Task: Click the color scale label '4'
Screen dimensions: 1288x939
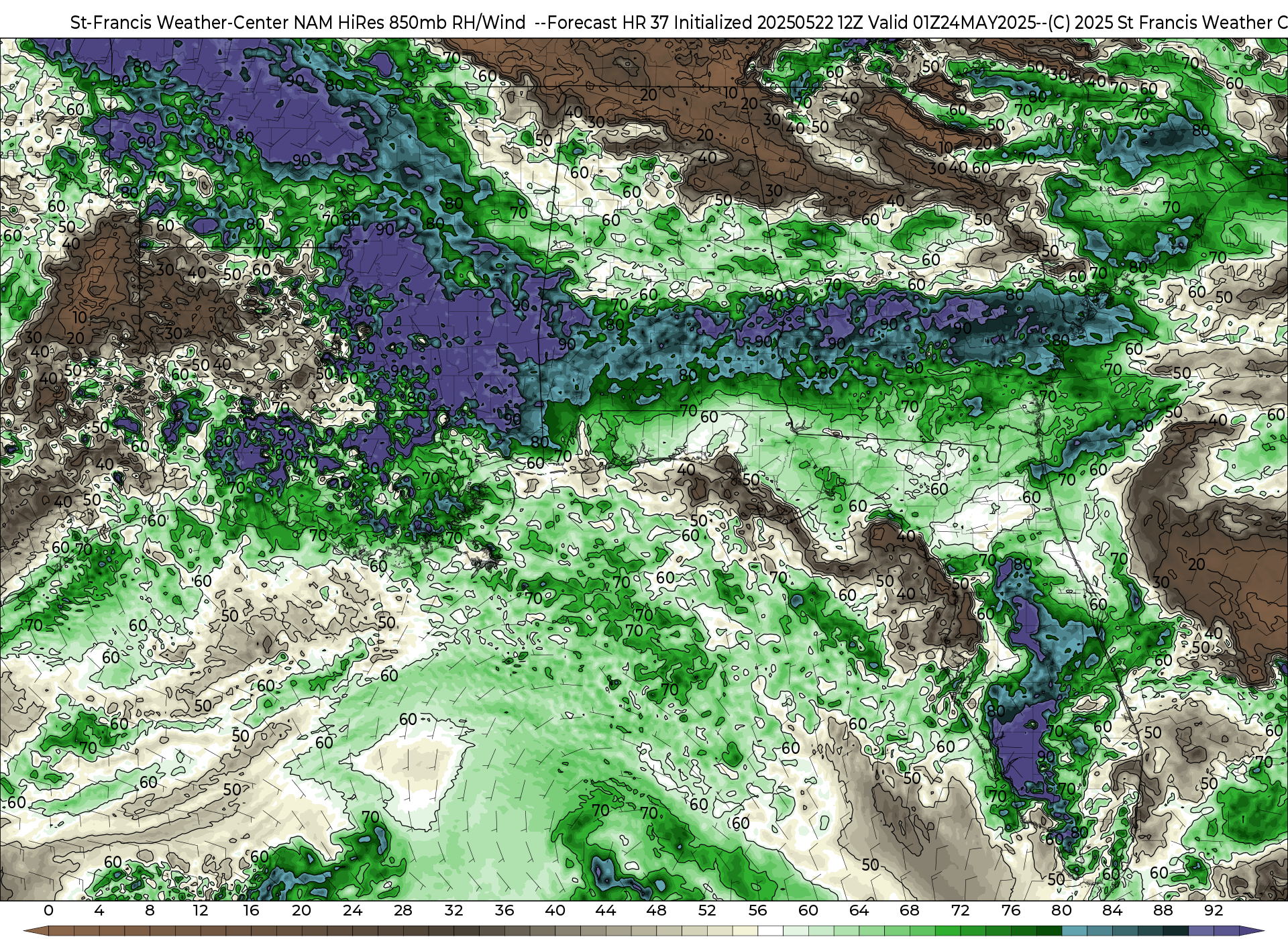Action: [99, 910]
